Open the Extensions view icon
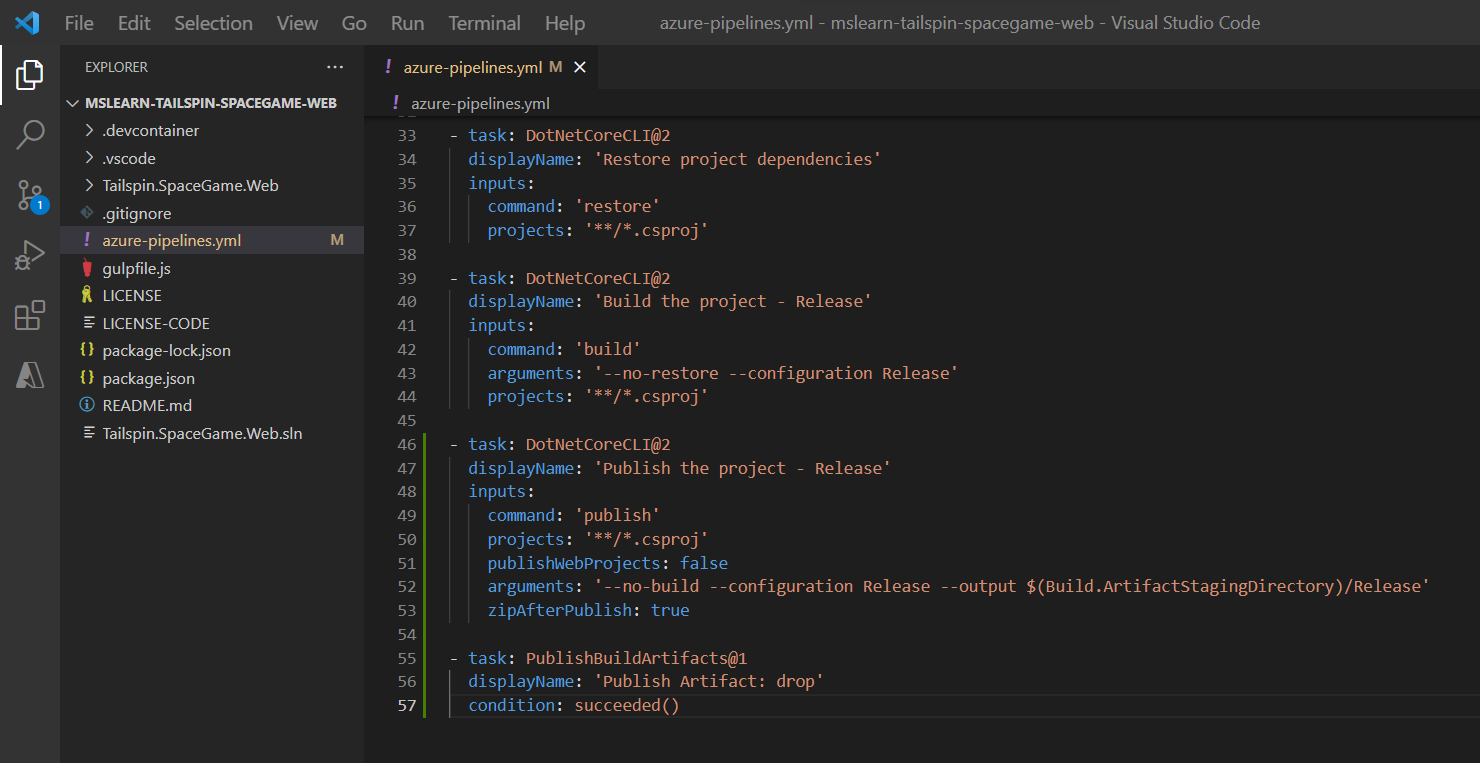 click(30, 315)
